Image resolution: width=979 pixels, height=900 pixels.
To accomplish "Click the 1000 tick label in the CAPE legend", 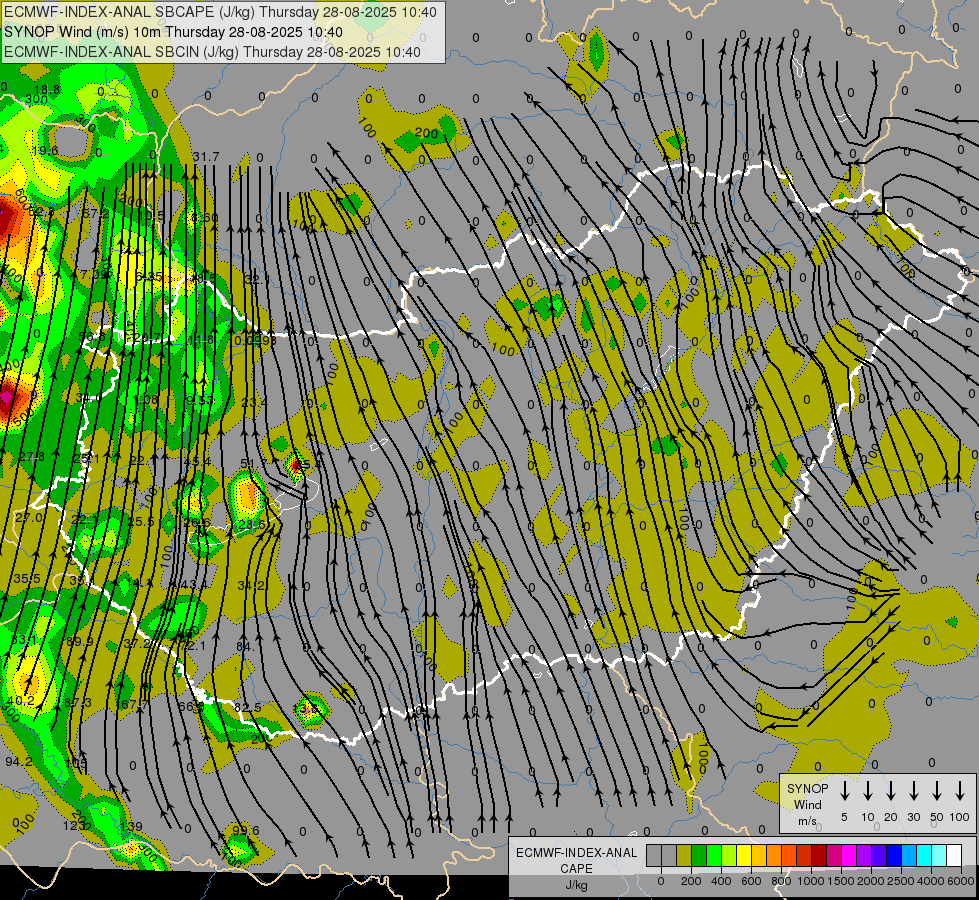I will (810, 881).
